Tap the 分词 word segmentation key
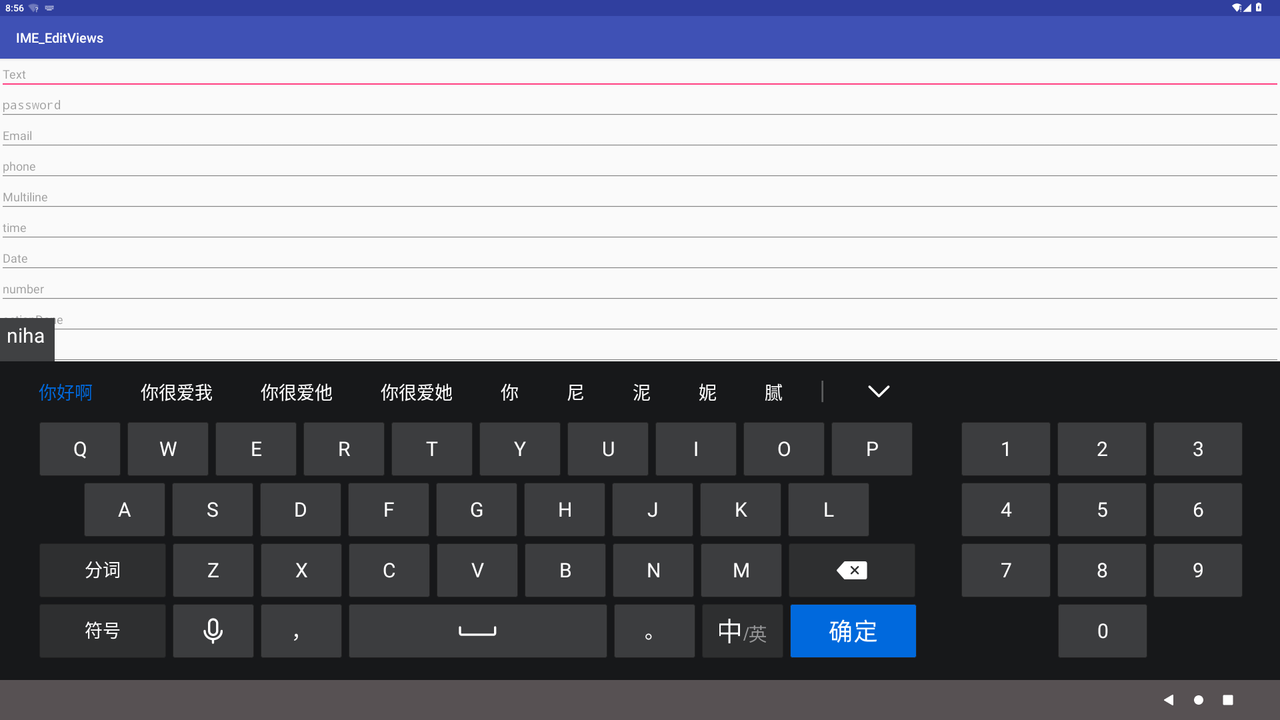 point(102,570)
